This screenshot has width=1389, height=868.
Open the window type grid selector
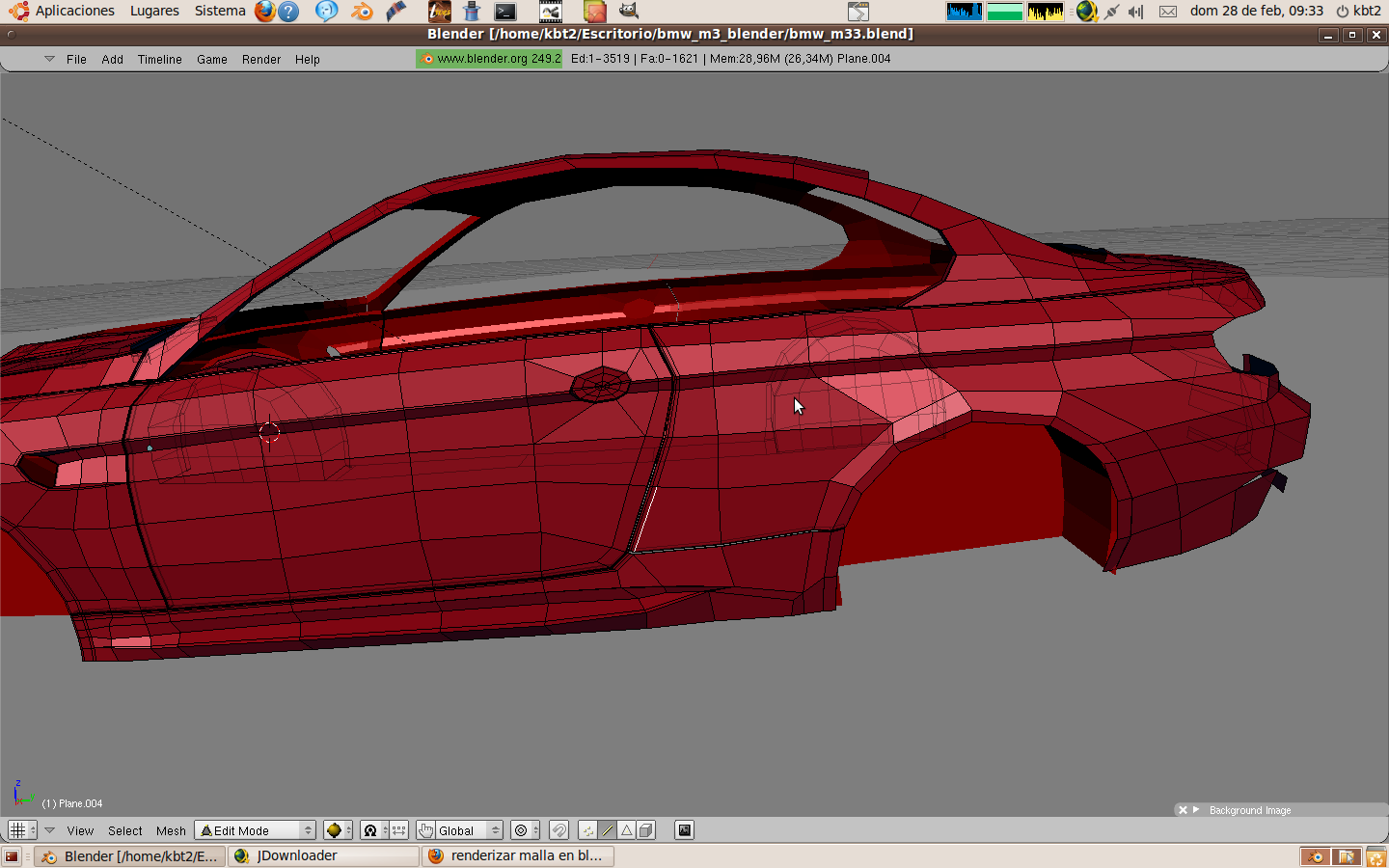[x=21, y=830]
